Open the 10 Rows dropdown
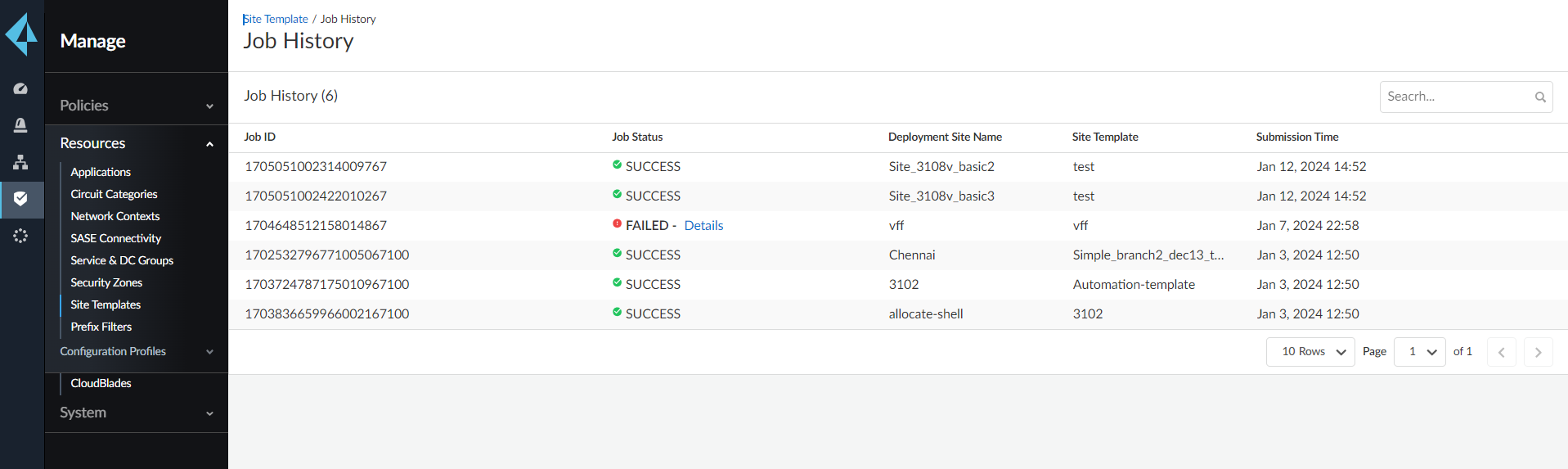Image resolution: width=1568 pixels, height=469 pixels. 1310,352
